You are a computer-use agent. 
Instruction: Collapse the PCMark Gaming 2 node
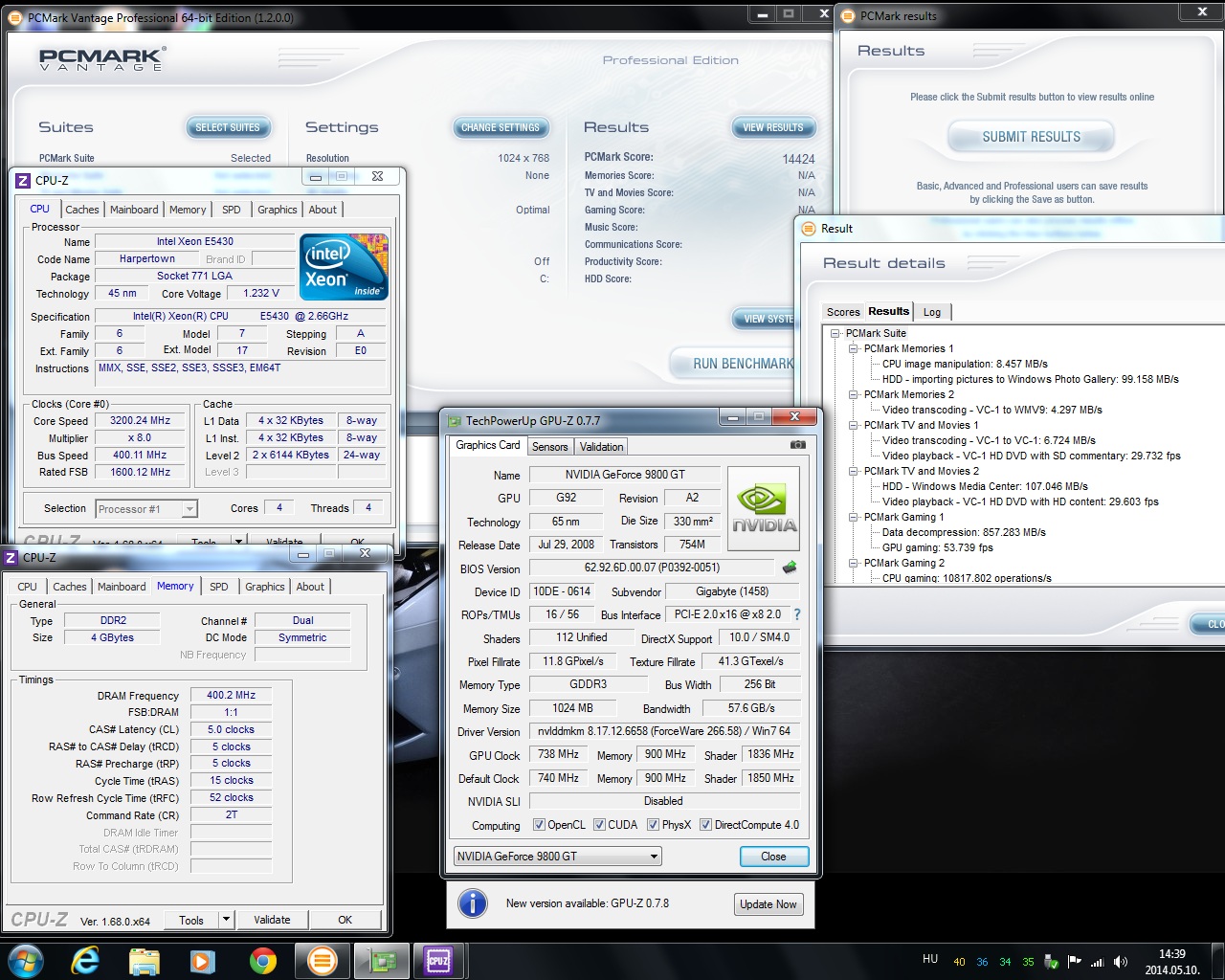(853, 563)
